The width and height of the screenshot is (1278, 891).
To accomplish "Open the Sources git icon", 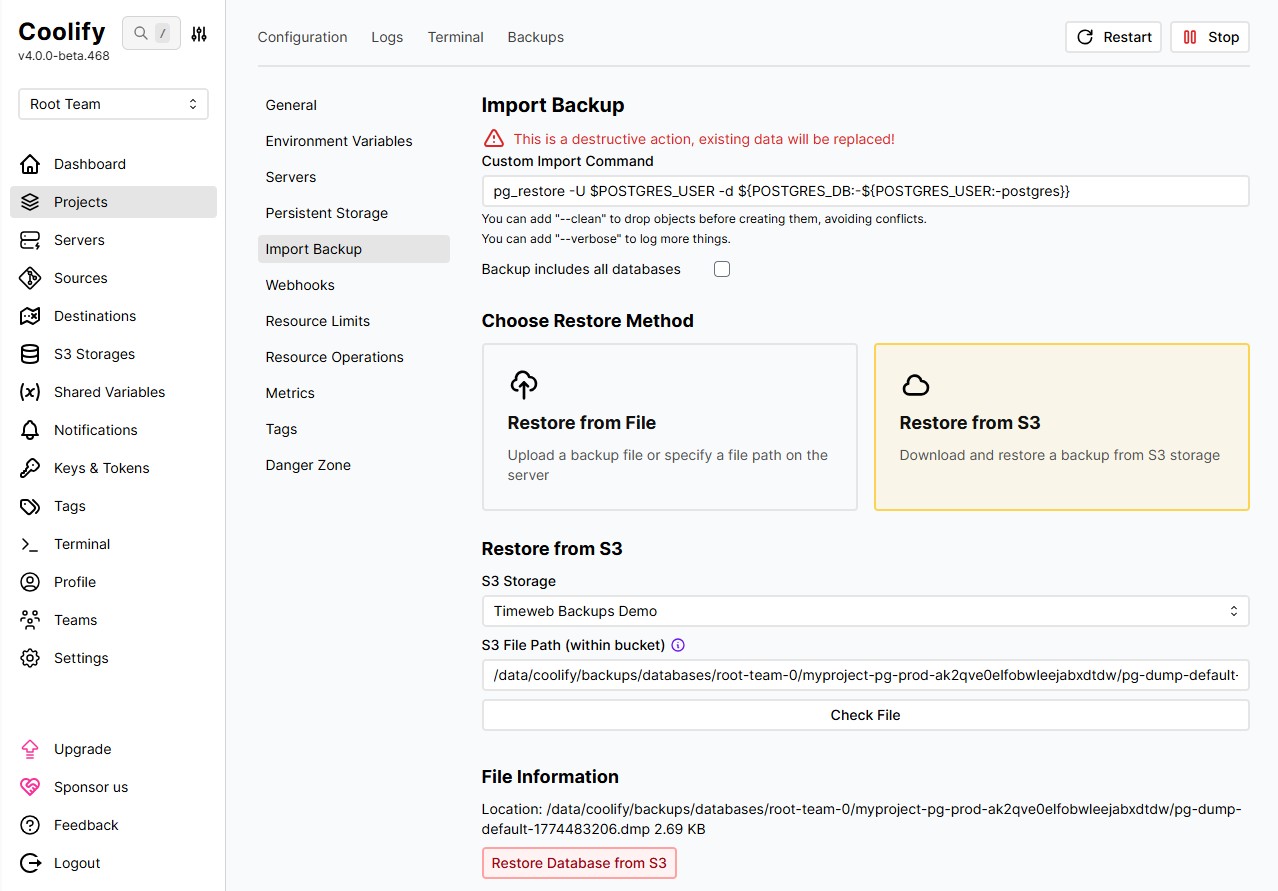I will [x=30, y=278].
